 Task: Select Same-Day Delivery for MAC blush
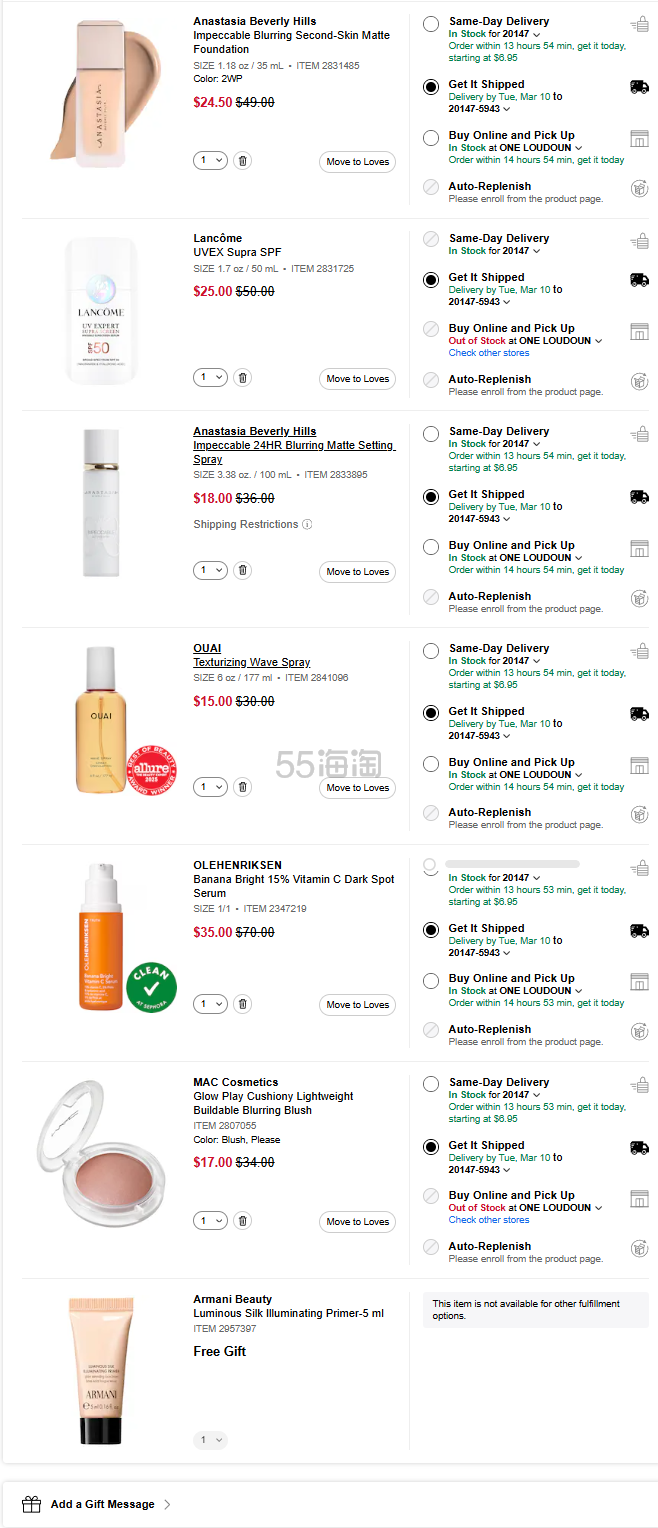431,1084
